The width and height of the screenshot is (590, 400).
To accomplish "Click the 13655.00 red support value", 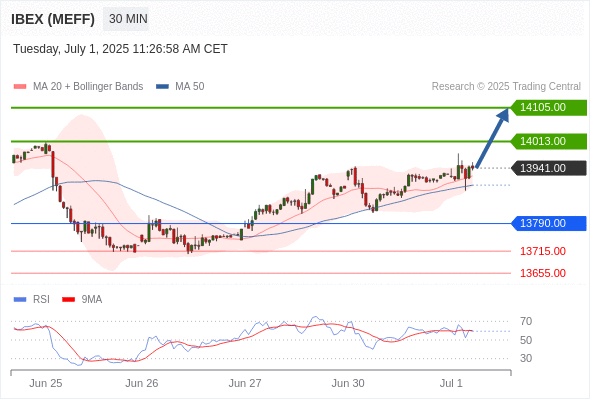I will pos(543,273).
